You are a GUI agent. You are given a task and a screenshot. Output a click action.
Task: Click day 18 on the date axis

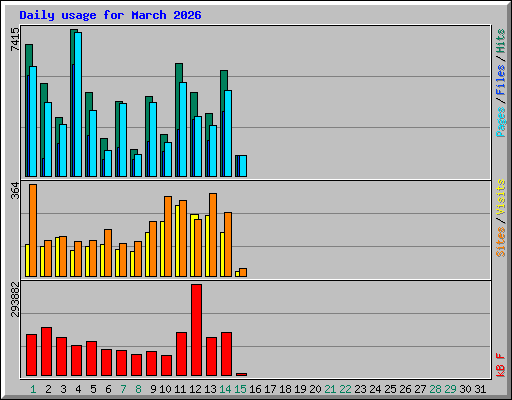pos(285,389)
